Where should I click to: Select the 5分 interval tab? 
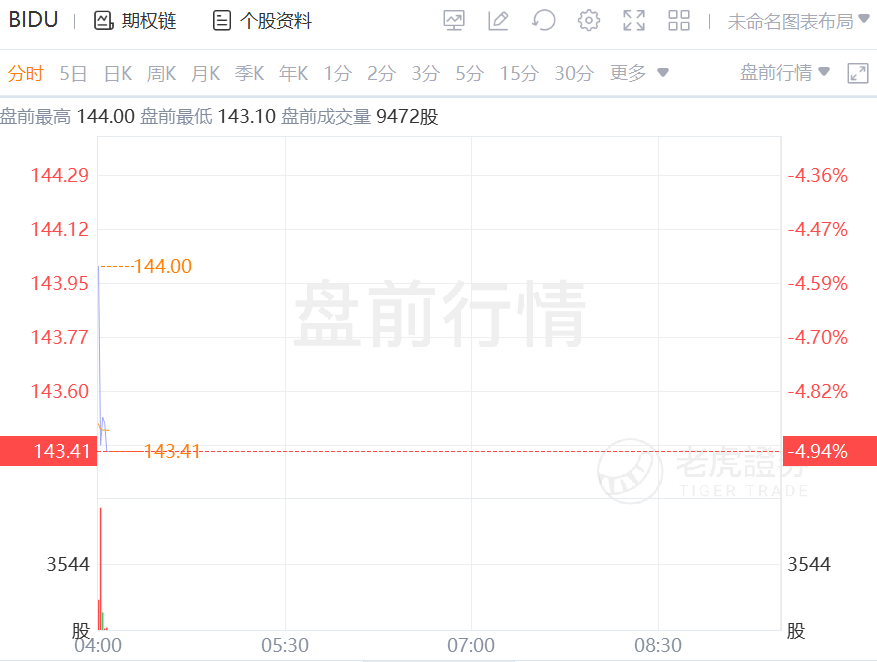[x=469, y=73]
